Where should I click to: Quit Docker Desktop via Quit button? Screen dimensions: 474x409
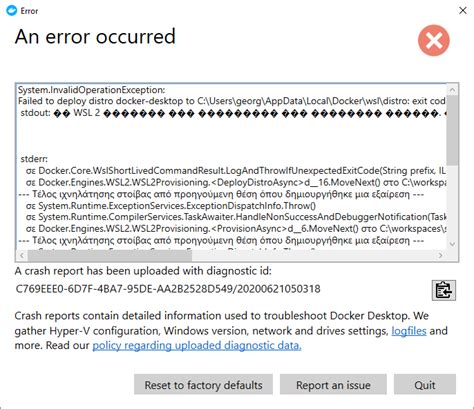425,385
